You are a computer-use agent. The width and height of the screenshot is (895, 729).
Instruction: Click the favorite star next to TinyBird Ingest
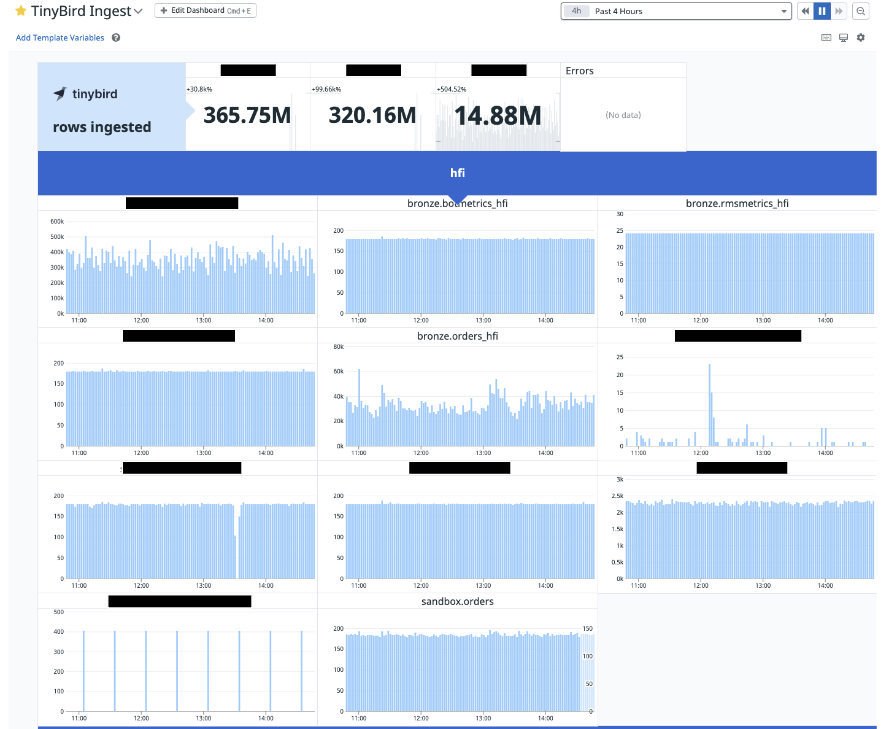[x=20, y=11]
